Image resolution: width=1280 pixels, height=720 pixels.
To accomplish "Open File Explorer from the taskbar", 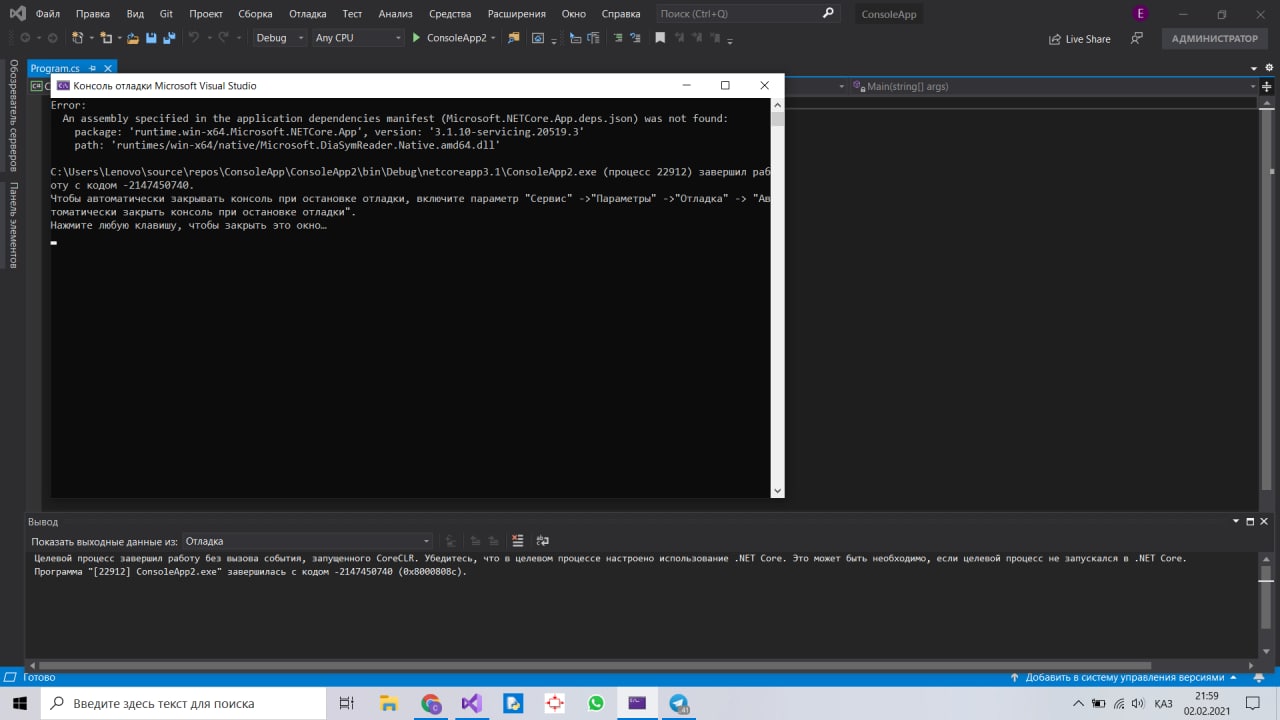I will coord(389,703).
